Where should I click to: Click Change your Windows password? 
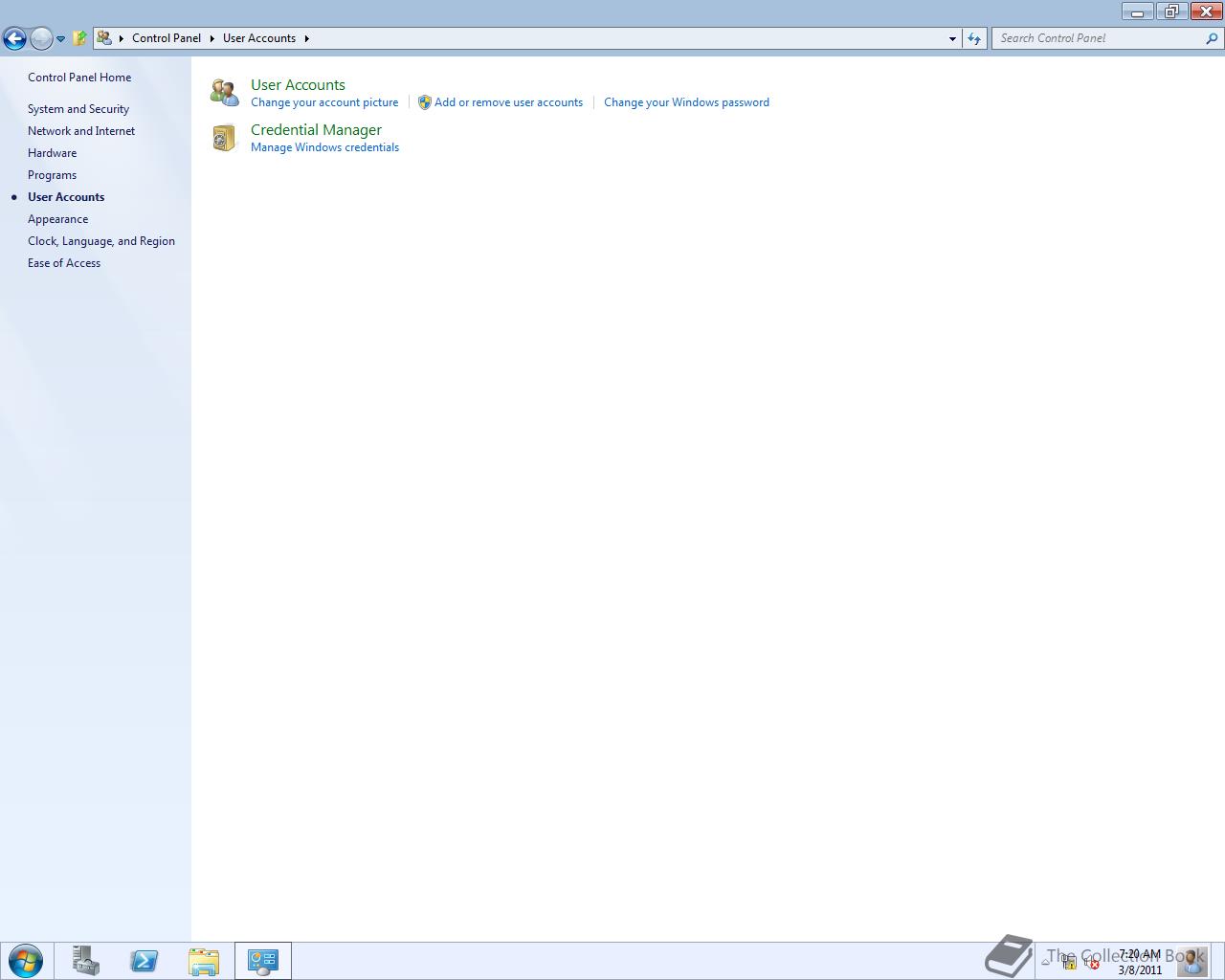[686, 102]
